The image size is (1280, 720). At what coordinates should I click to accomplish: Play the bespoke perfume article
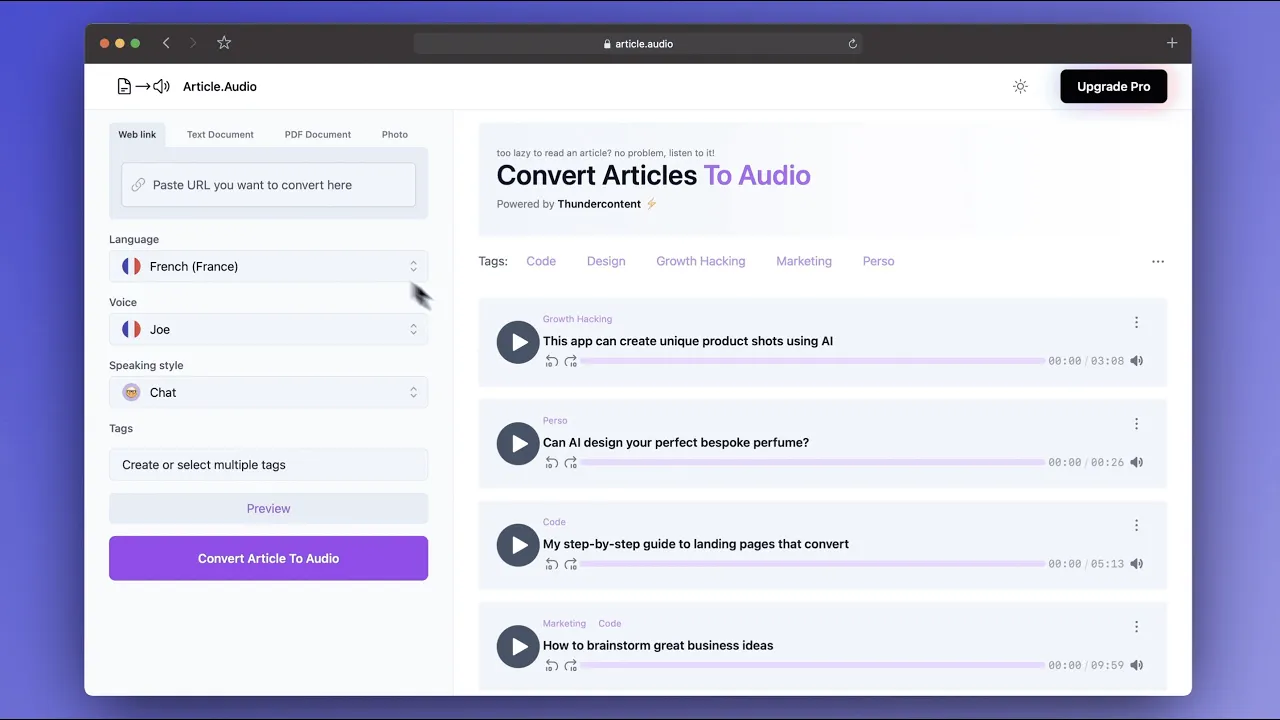point(518,444)
